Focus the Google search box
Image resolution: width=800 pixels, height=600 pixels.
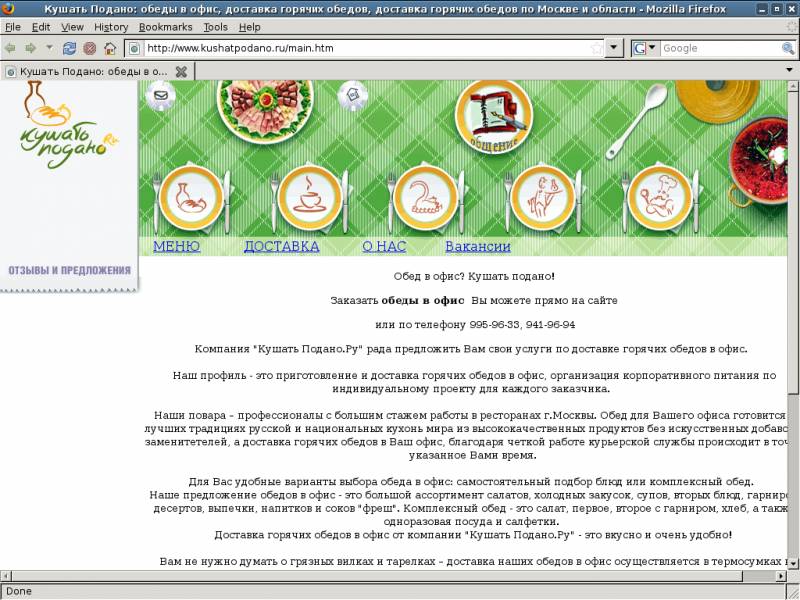click(720, 48)
